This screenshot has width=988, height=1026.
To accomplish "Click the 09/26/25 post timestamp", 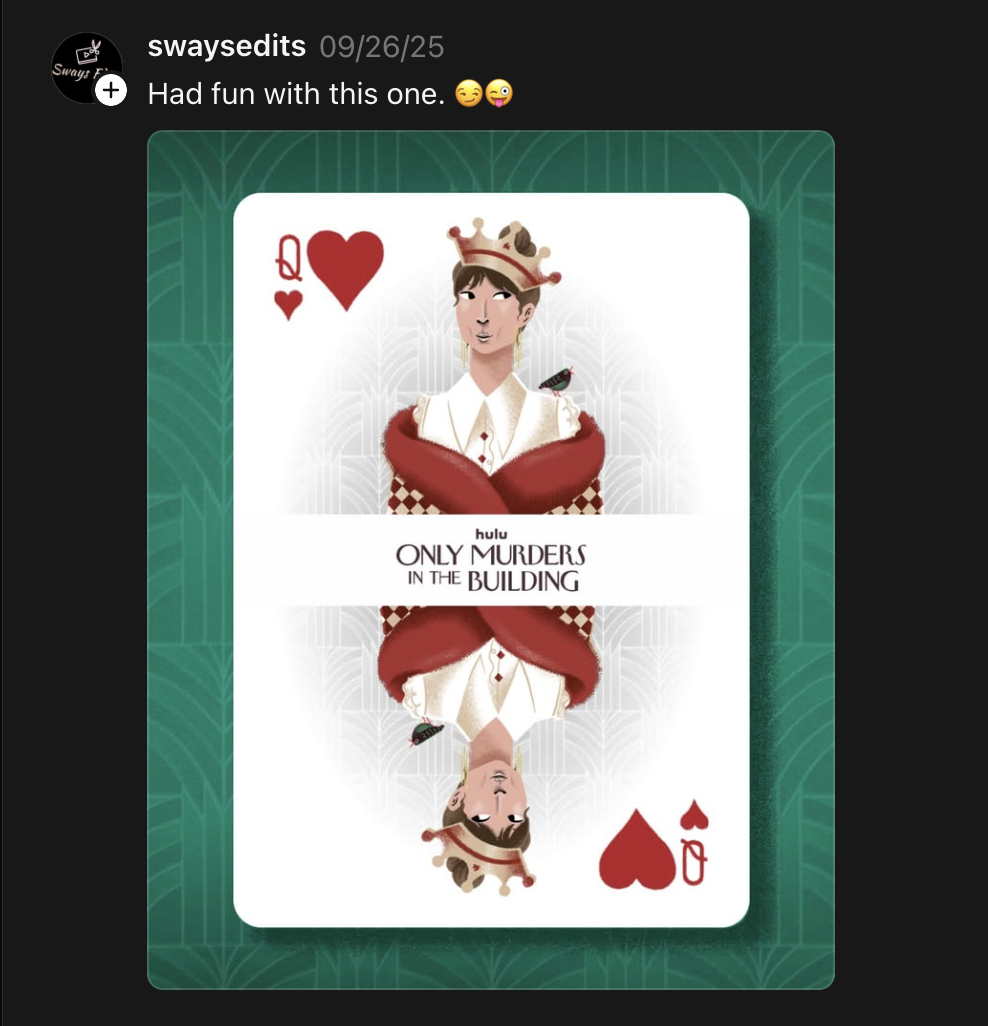I will tap(382, 47).
